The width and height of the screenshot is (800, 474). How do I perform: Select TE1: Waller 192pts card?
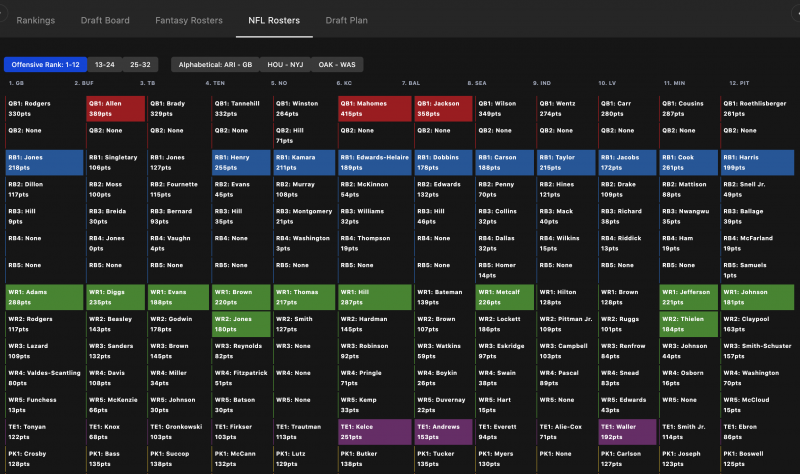(x=628, y=432)
